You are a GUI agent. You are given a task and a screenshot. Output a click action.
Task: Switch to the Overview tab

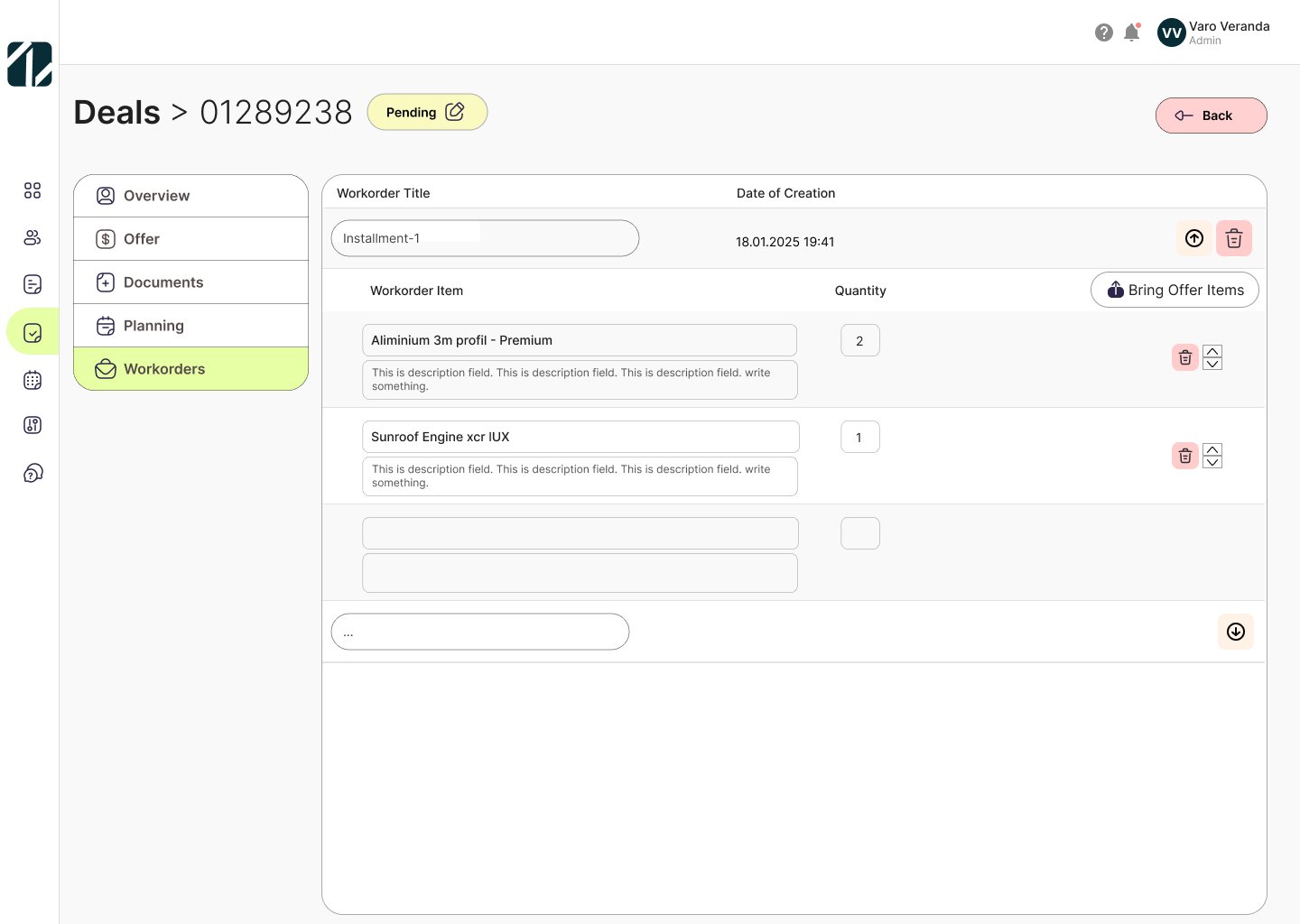190,196
